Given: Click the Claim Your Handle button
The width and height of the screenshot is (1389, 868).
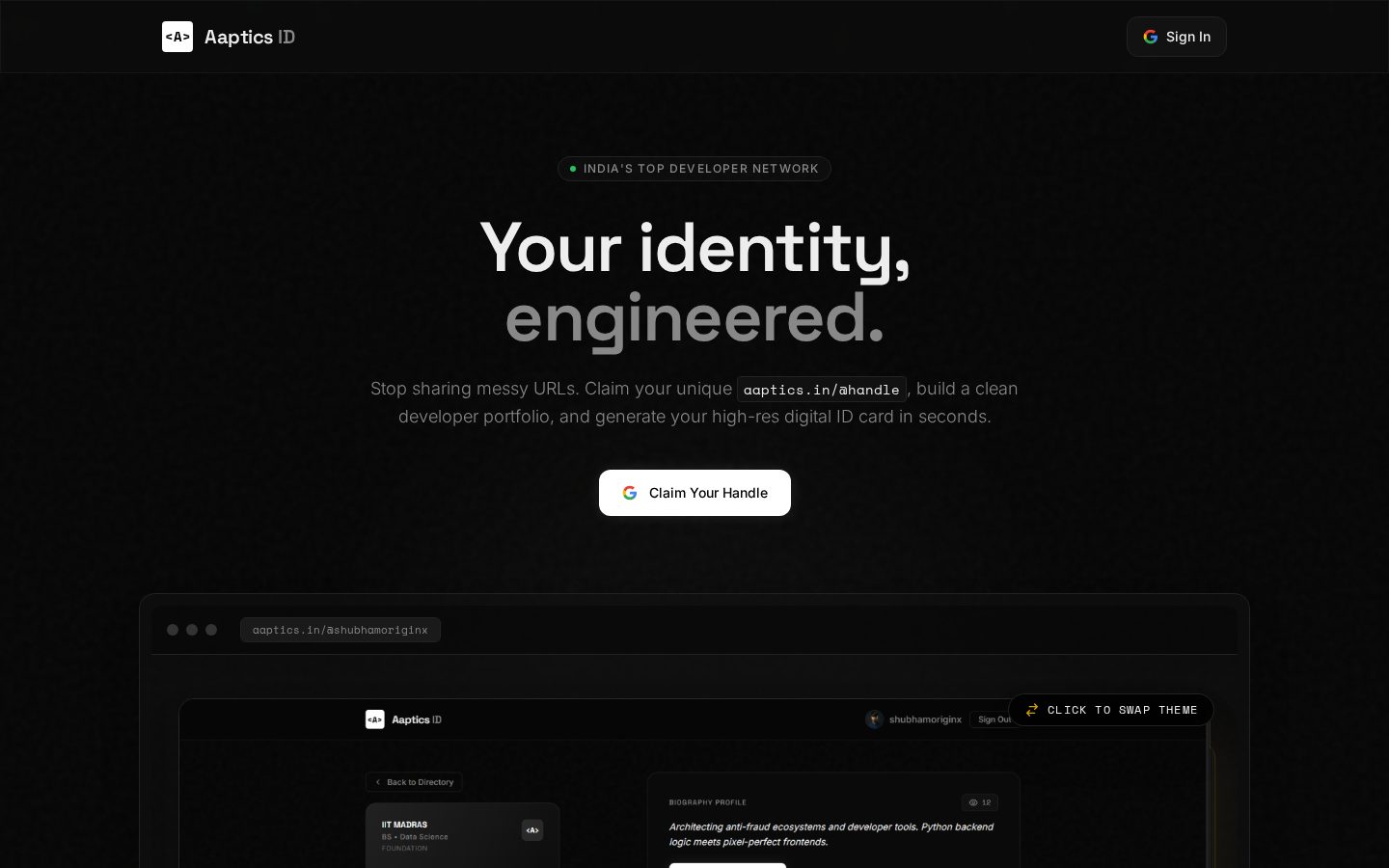Looking at the screenshot, I should (694, 493).
